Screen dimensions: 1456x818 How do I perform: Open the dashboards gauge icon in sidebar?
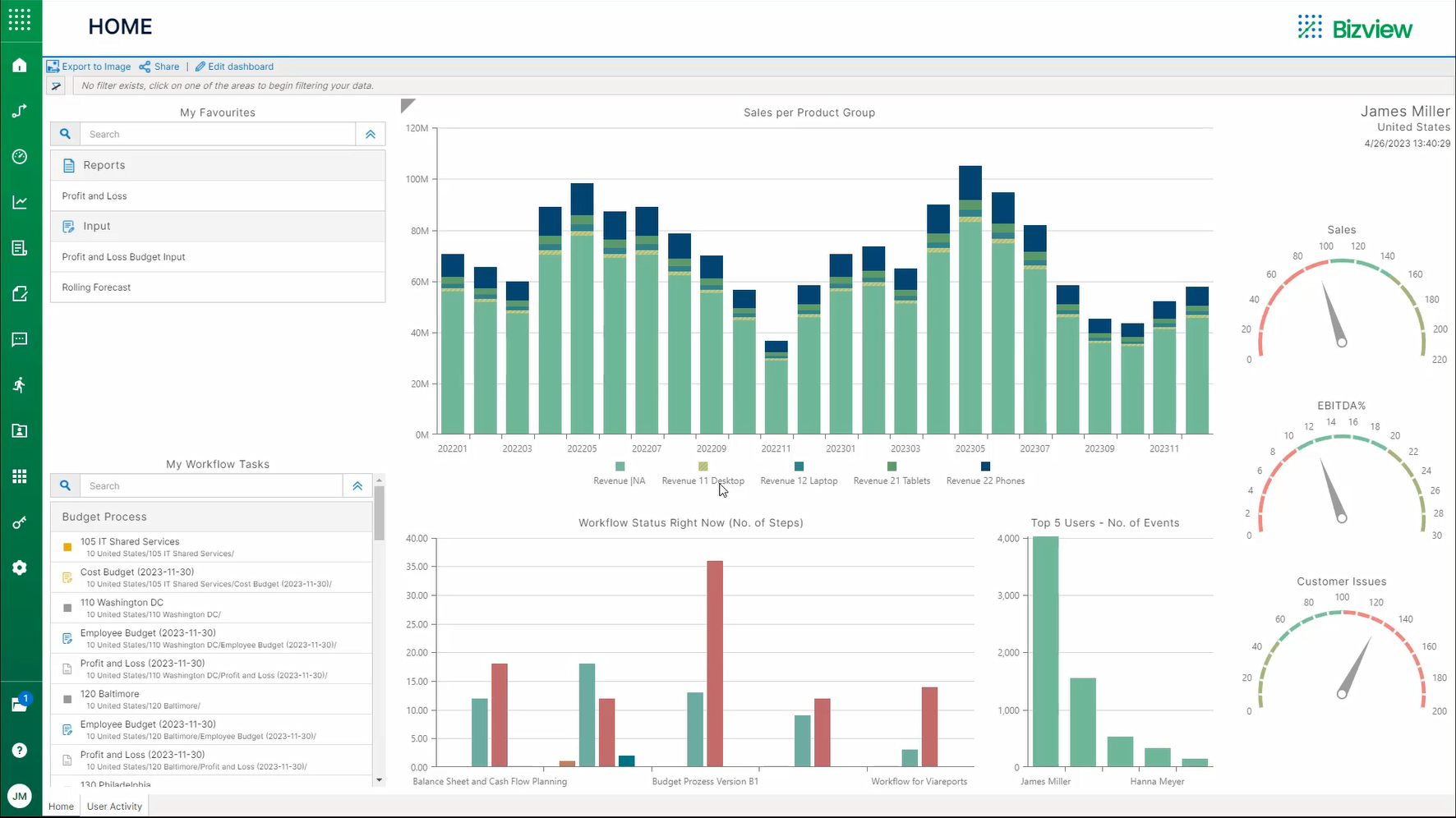tap(20, 156)
